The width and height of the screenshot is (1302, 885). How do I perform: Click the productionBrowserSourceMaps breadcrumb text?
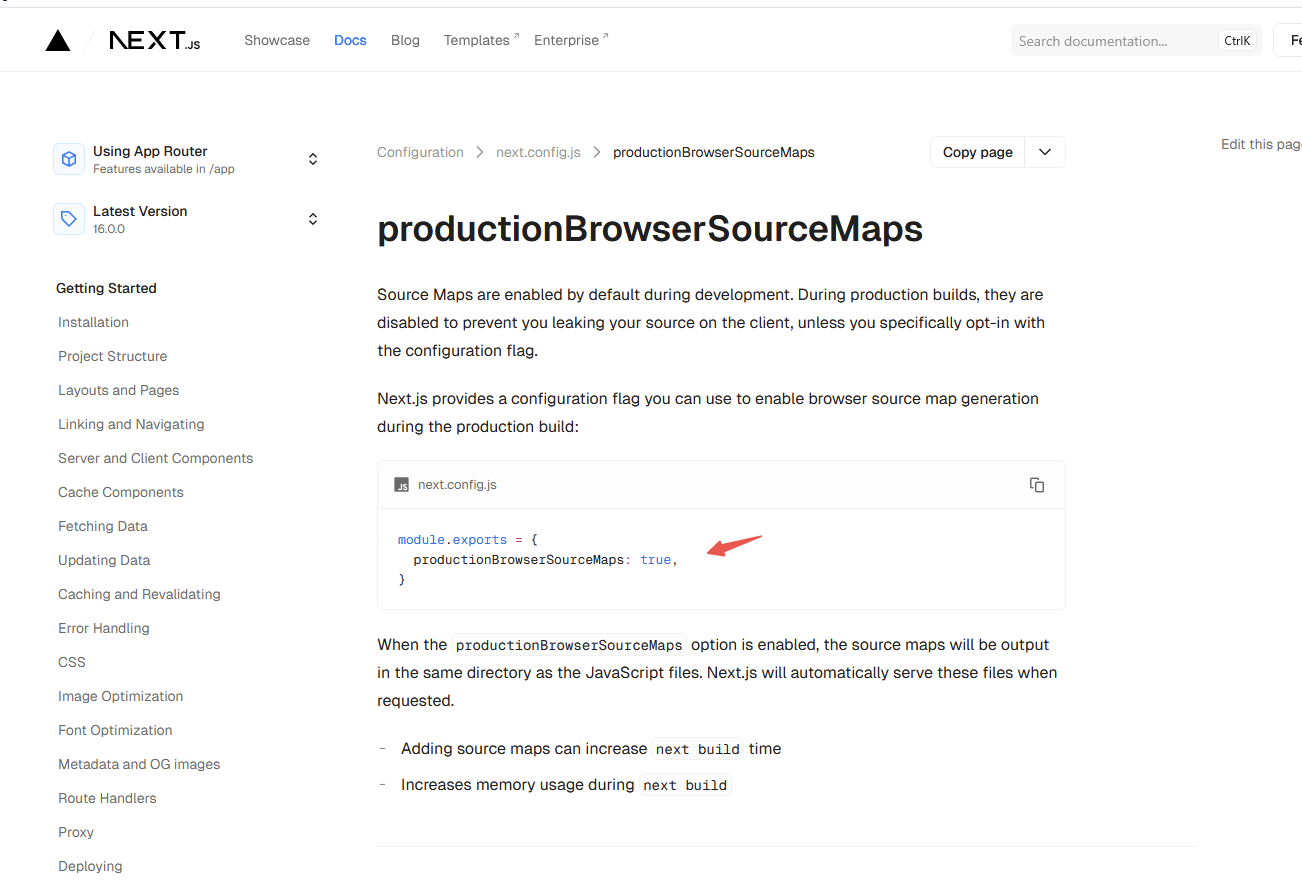click(x=714, y=152)
